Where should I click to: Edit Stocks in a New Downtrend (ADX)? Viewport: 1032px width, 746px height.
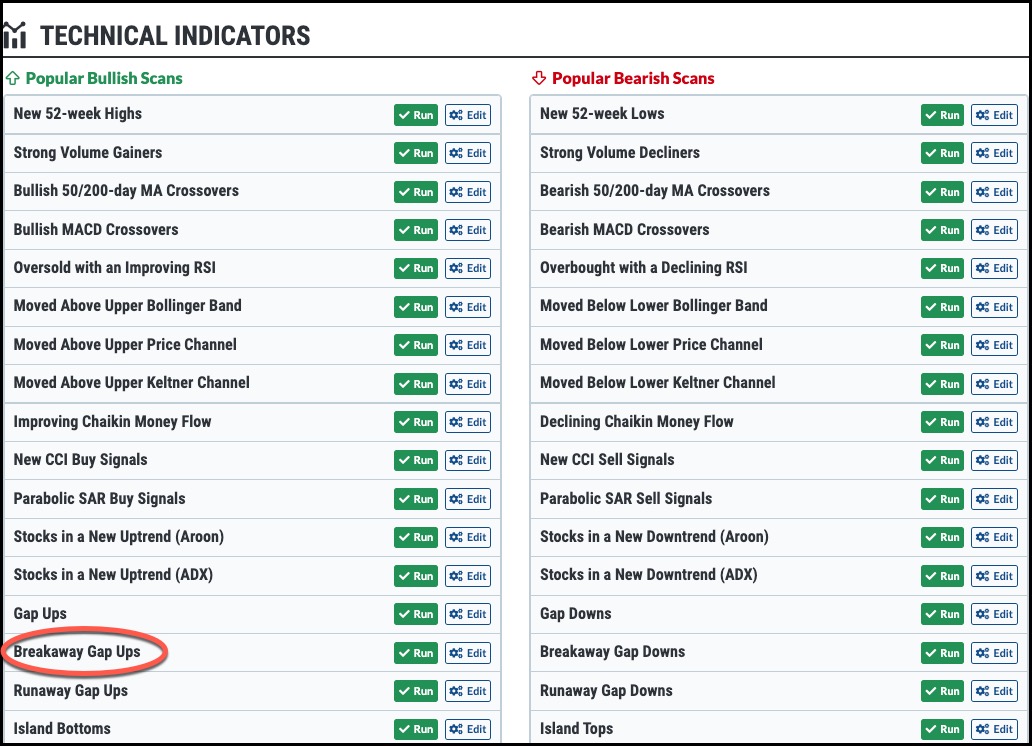[x=994, y=576]
